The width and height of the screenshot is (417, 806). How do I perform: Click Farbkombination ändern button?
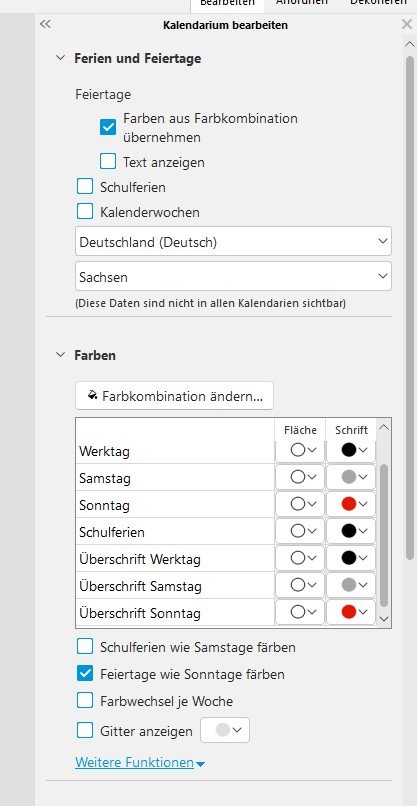[174, 395]
